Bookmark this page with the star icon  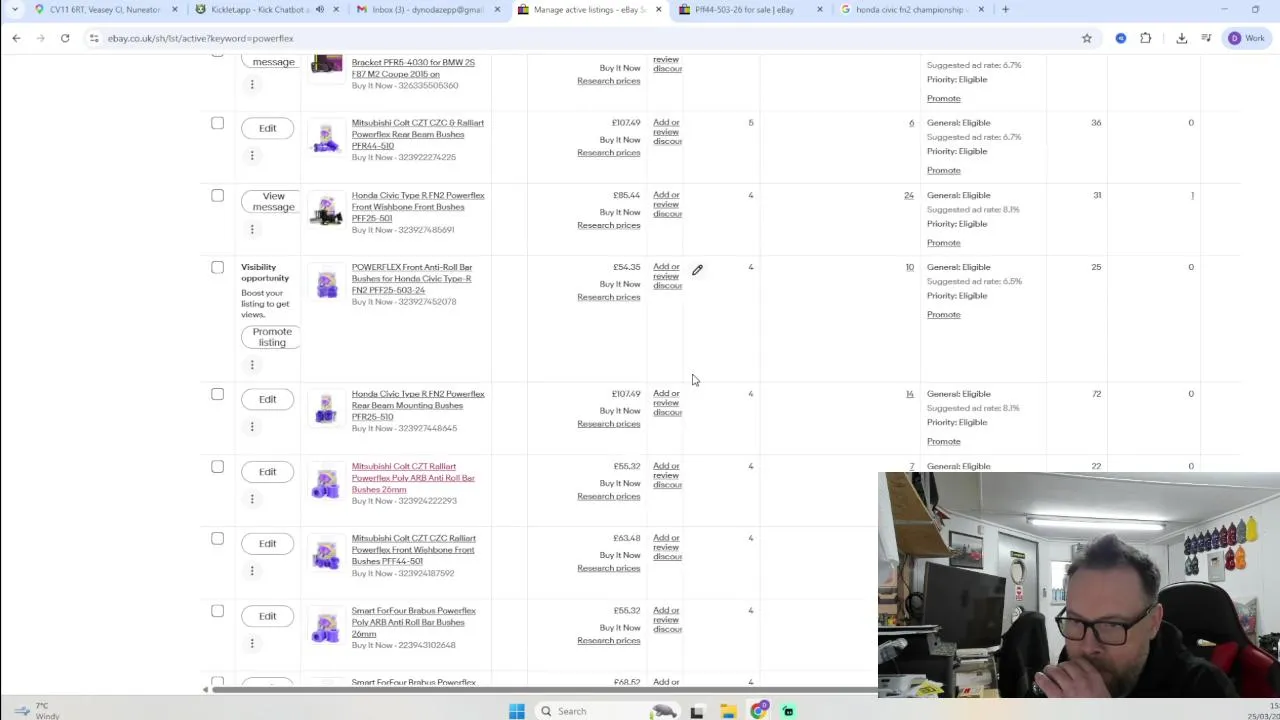click(x=1087, y=38)
